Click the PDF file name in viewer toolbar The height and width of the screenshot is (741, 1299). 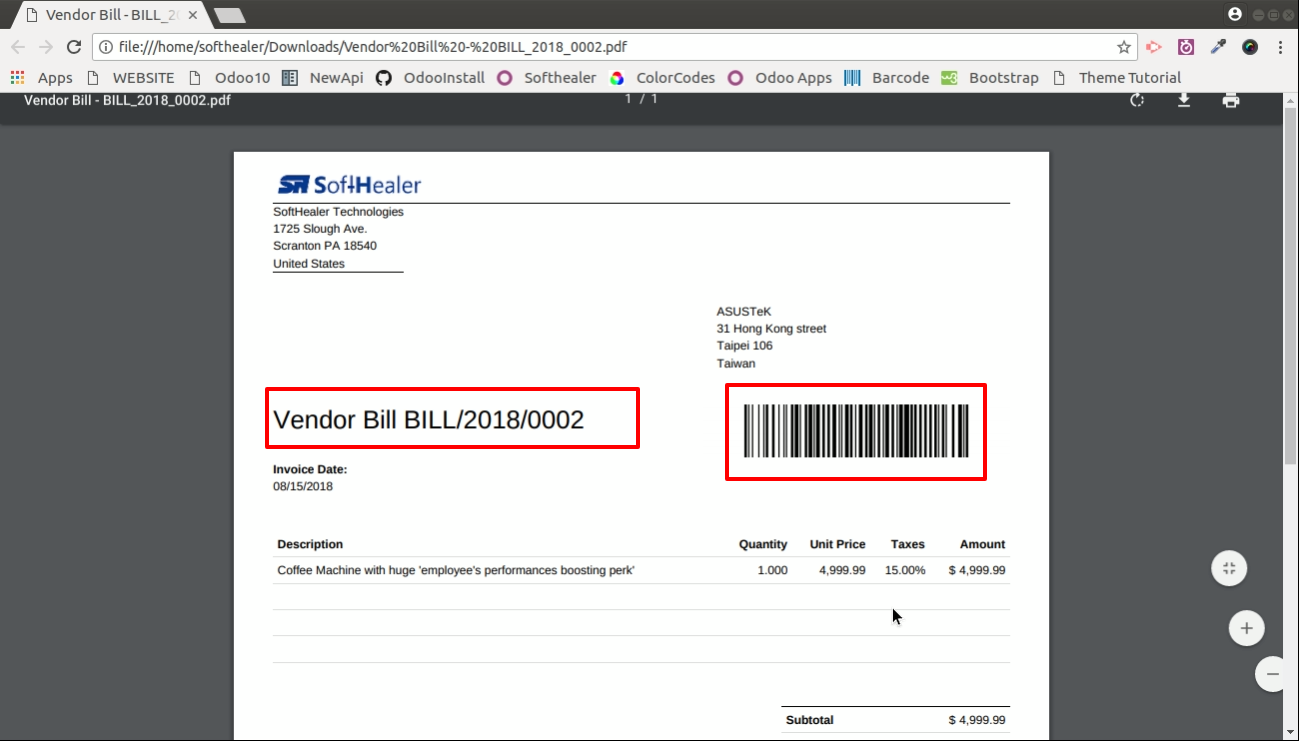click(x=127, y=100)
